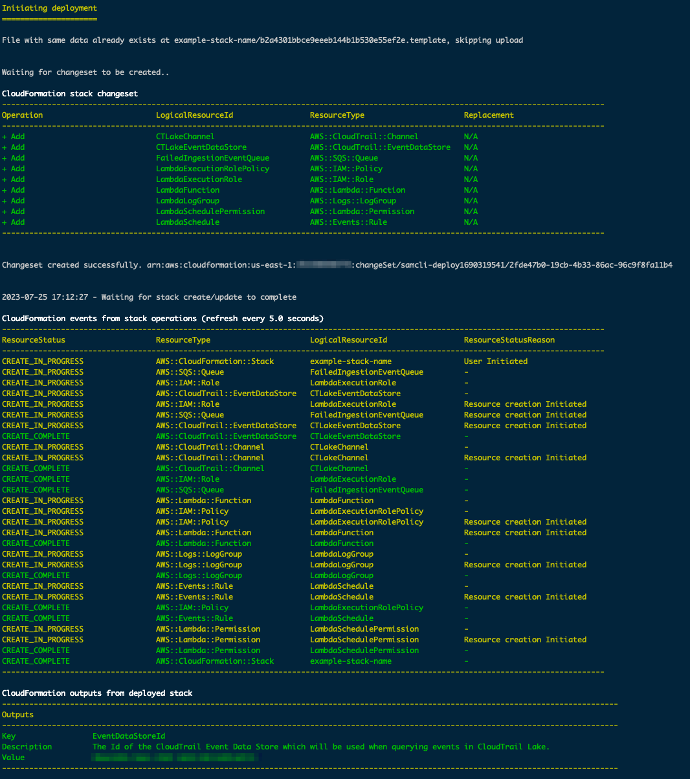Screen dimensions: 691x779
Task: Select "ResourceType" header in the changeset table
Action: 337,115
